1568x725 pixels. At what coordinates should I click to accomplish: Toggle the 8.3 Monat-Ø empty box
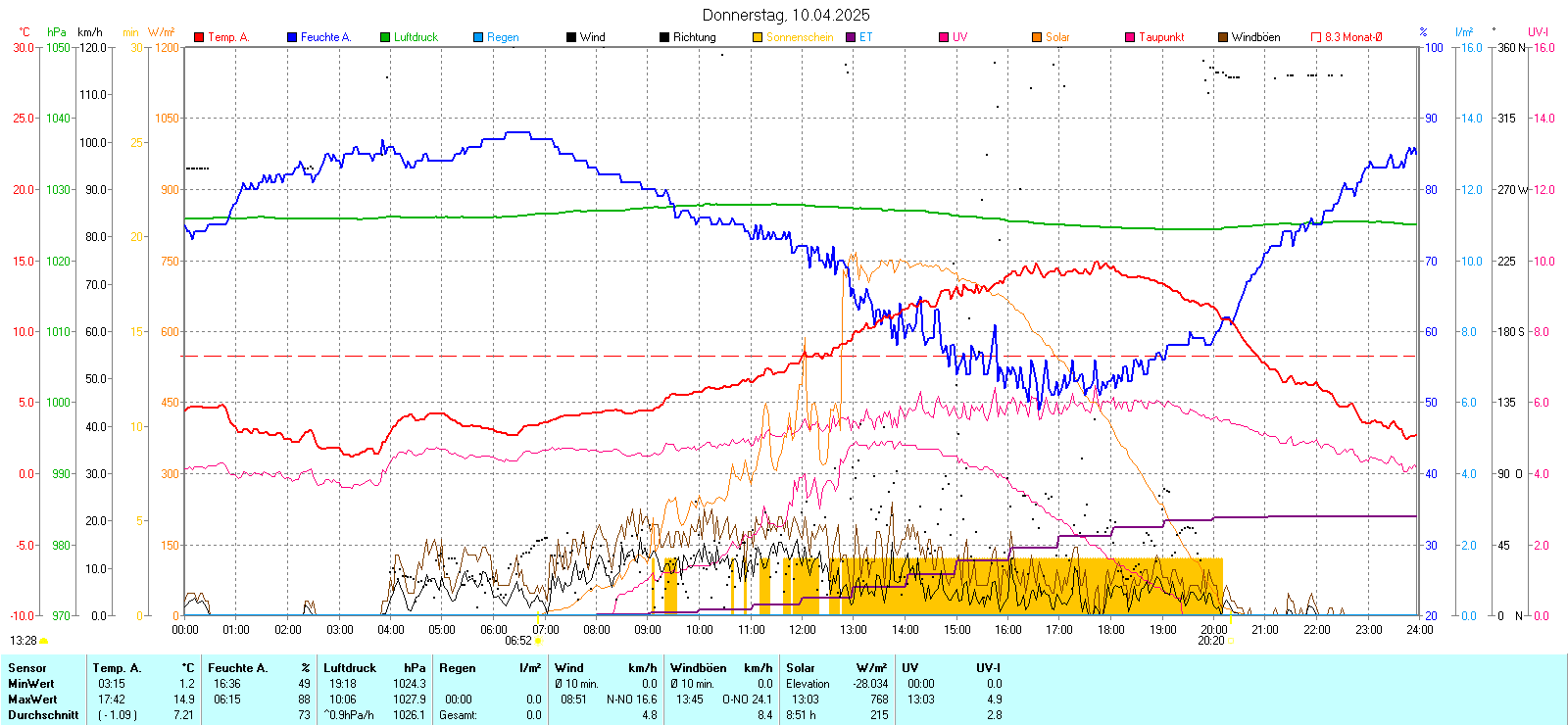[1316, 37]
